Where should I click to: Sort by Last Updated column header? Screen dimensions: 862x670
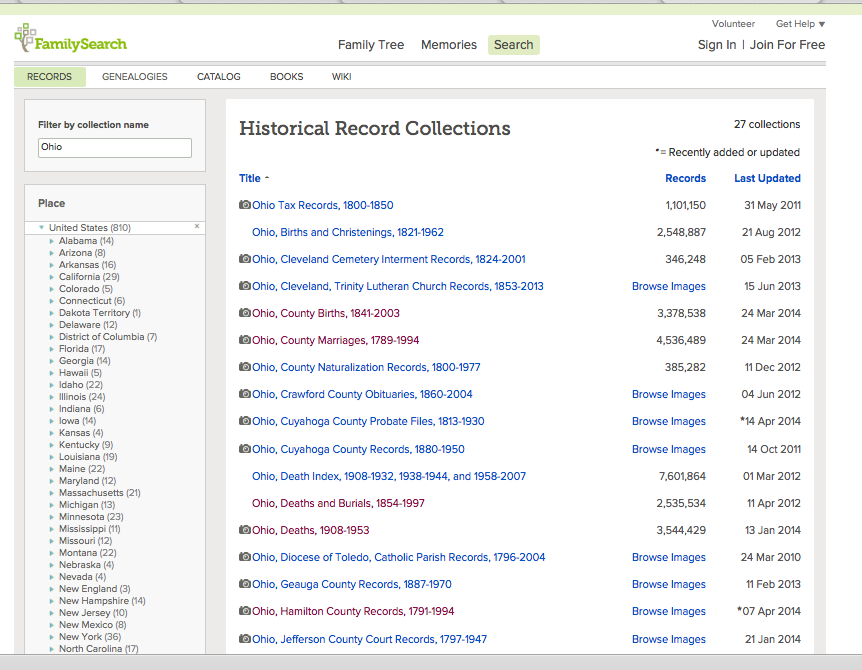click(x=767, y=178)
